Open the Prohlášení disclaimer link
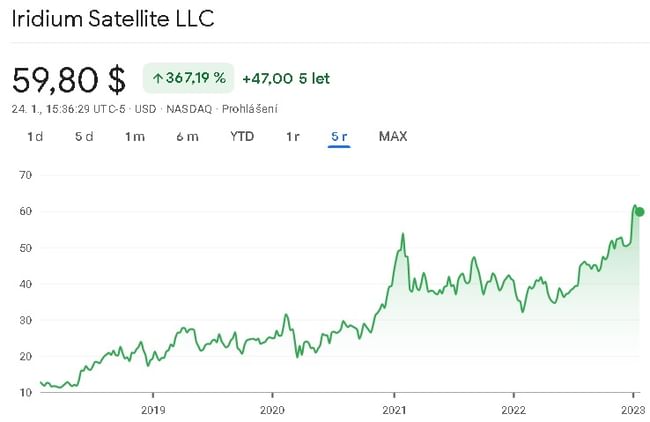 coord(249,108)
